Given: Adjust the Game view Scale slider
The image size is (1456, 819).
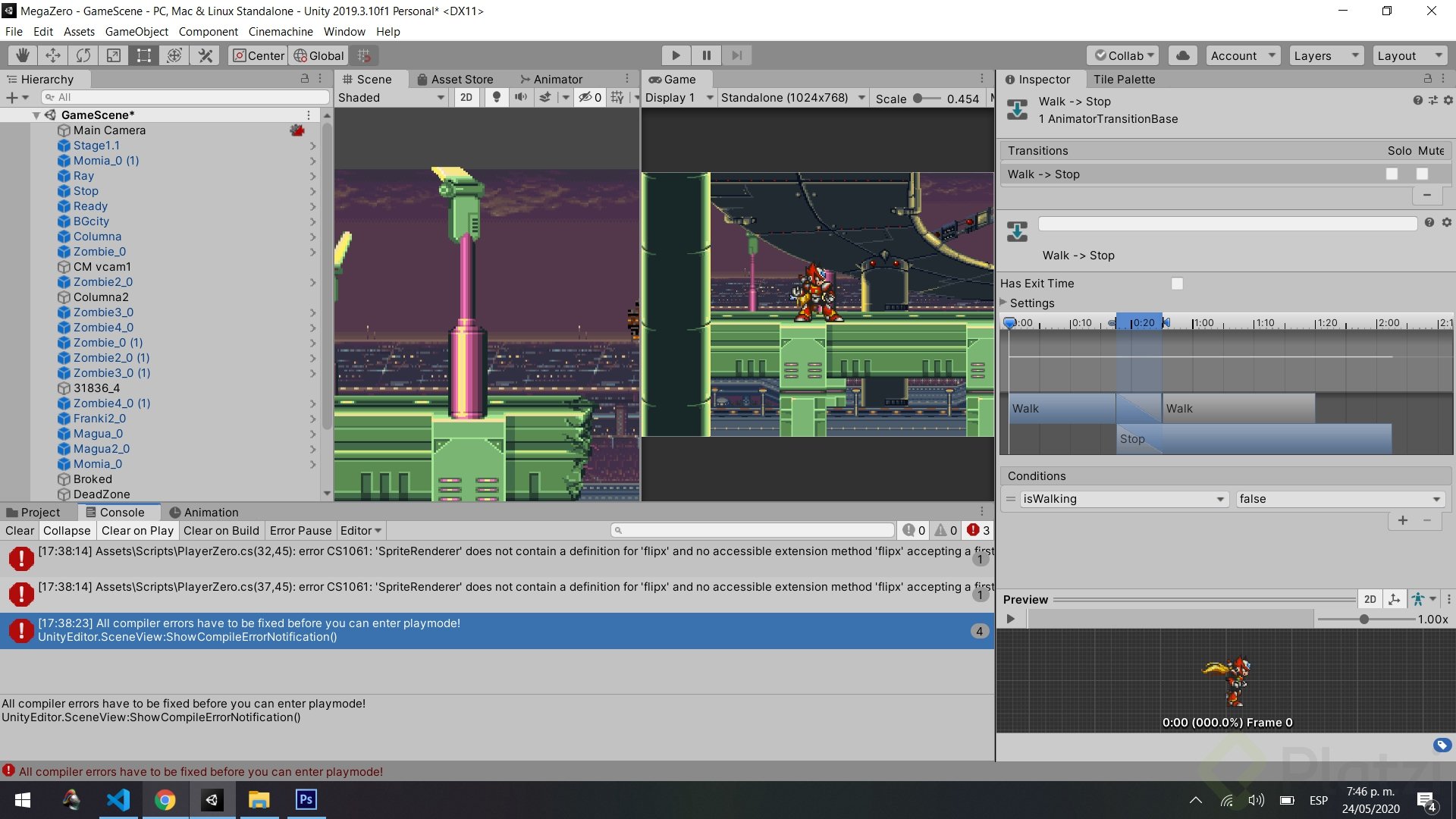Looking at the screenshot, I should [x=918, y=99].
